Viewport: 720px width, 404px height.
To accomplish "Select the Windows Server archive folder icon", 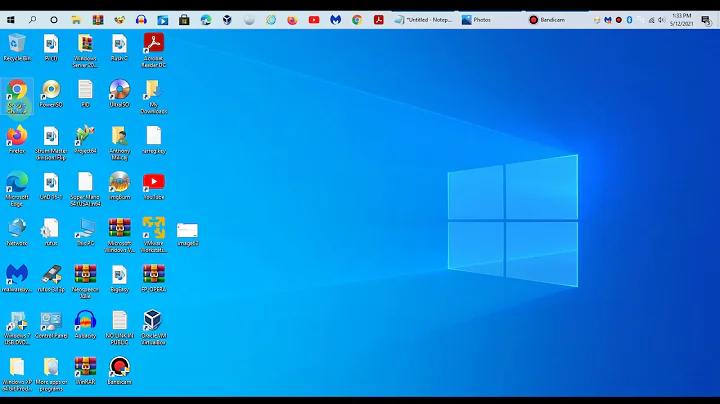I will tap(85, 50).
